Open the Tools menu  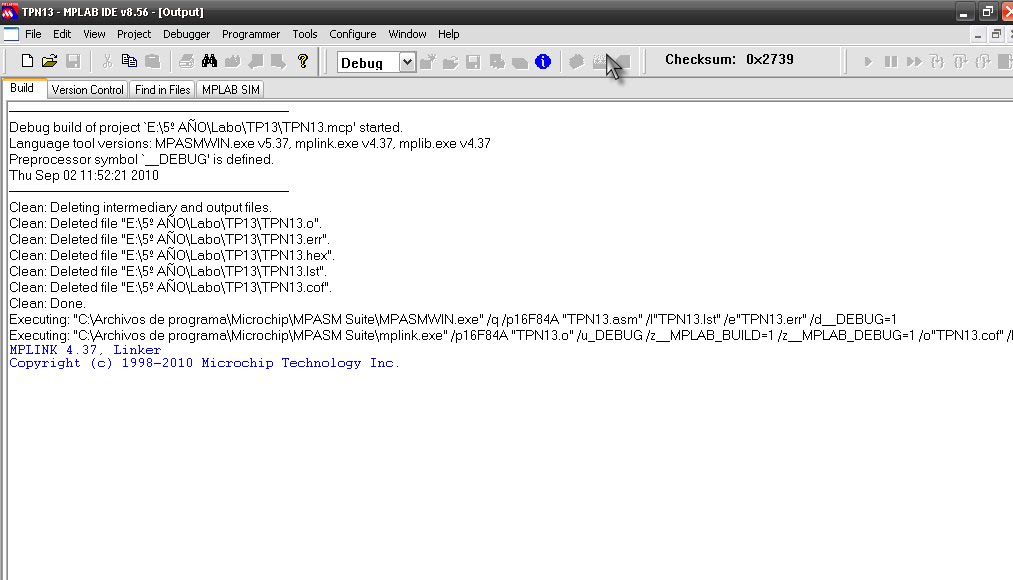tap(304, 34)
